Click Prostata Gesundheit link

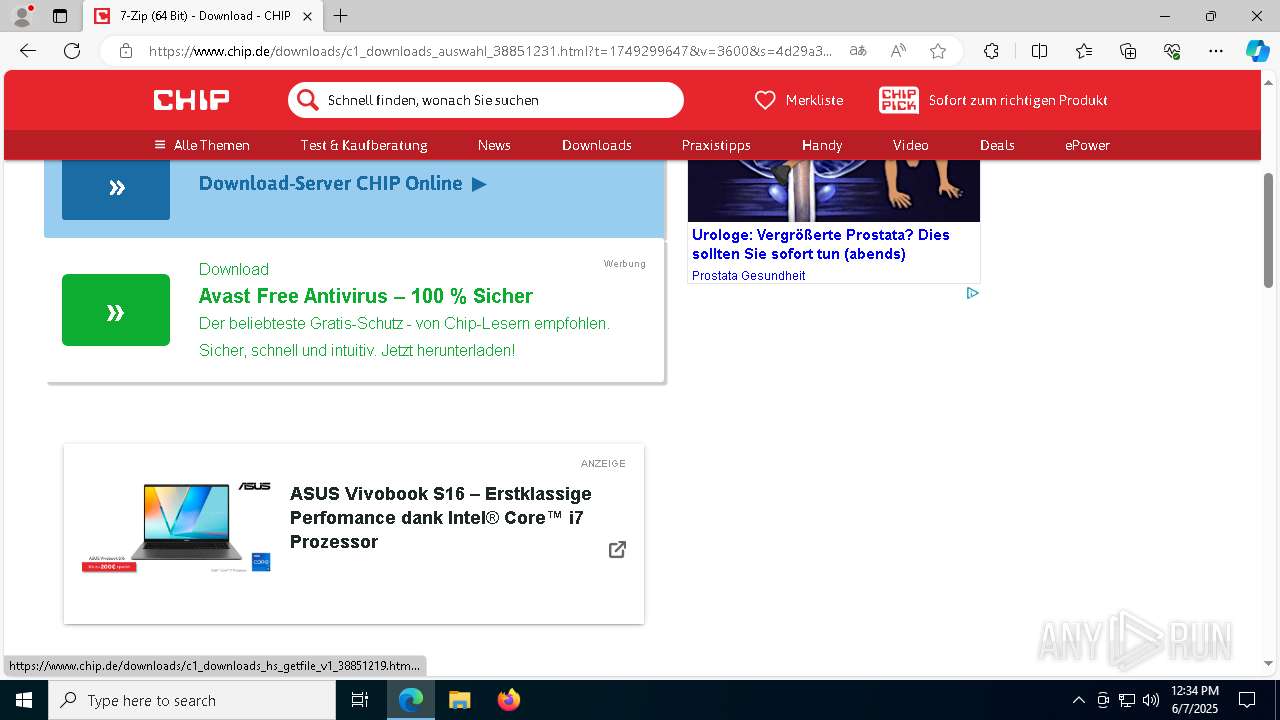click(749, 276)
